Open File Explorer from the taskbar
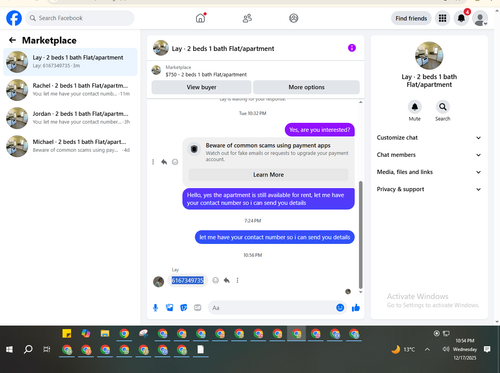Viewport: 500px width, 373px height. coord(105,333)
